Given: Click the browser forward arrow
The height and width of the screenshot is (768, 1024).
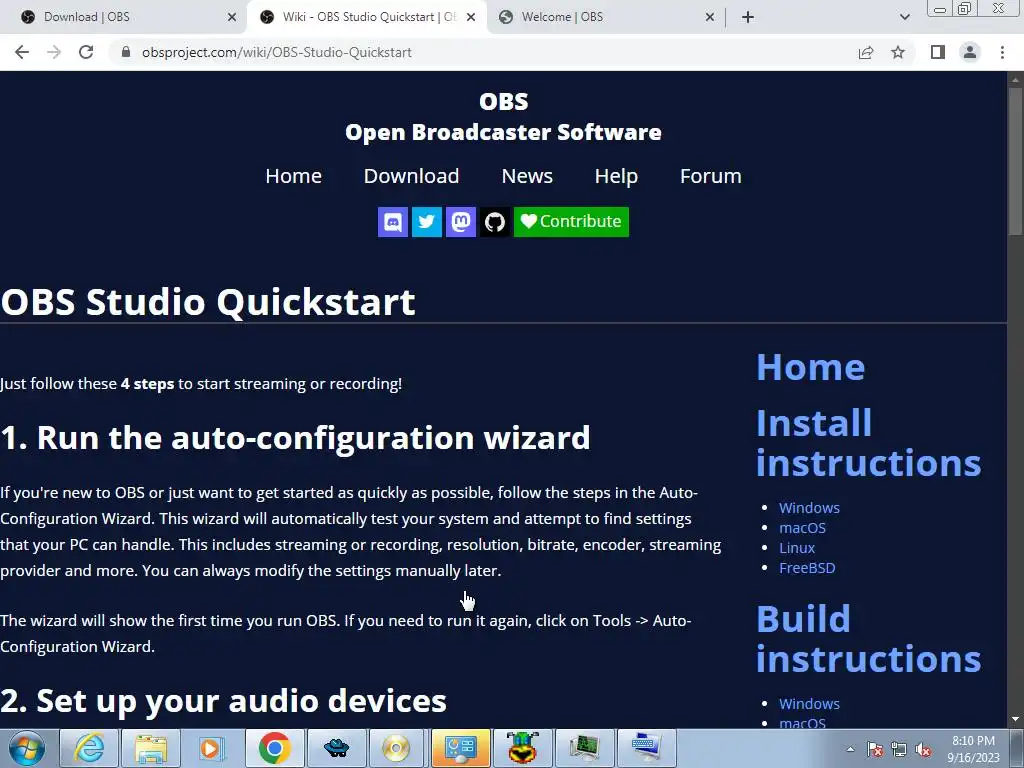Looking at the screenshot, I should coord(54,52).
